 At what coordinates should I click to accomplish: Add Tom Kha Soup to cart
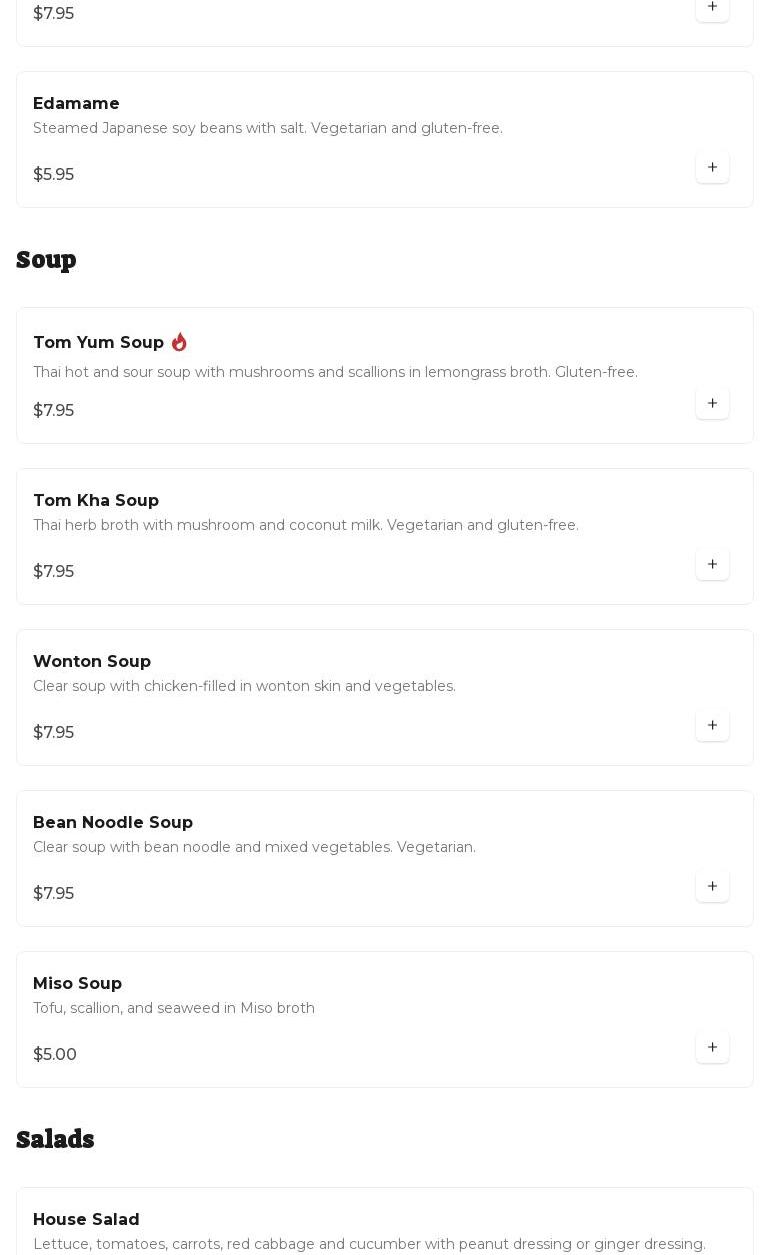point(712,564)
